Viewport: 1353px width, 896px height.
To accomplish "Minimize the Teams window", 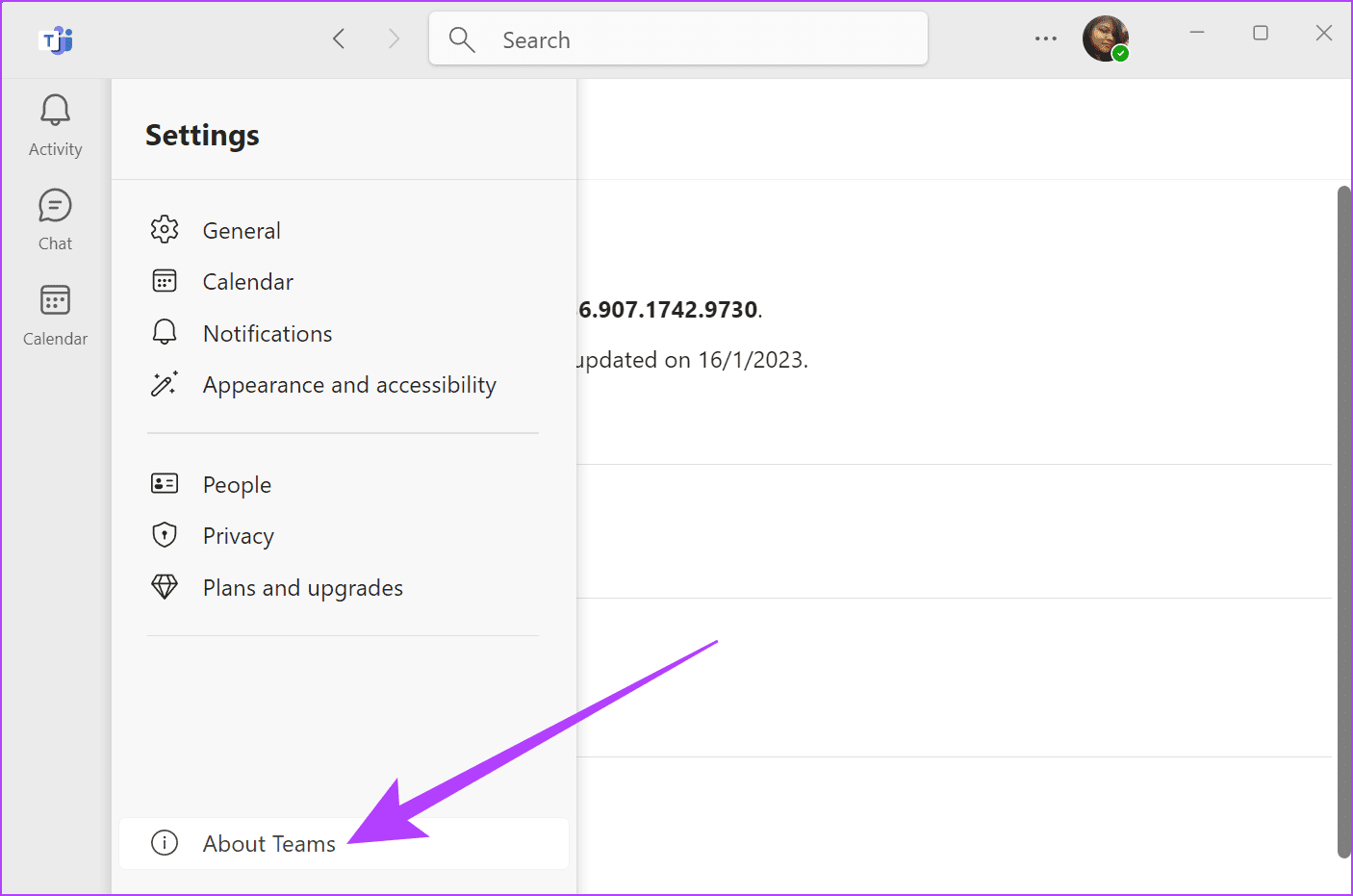I will tap(1197, 33).
